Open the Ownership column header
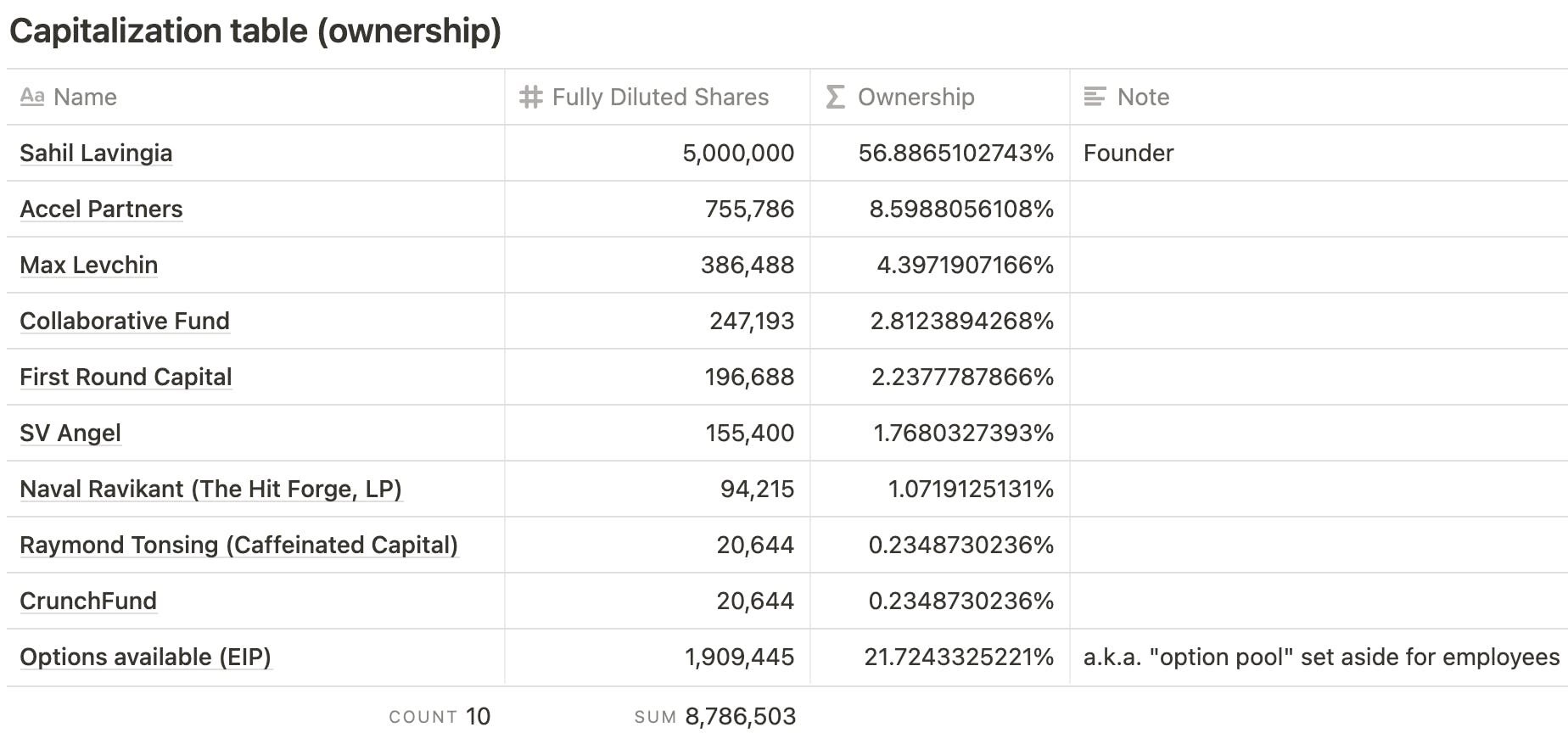The height and width of the screenshot is (733, 1568). point(940,97)
